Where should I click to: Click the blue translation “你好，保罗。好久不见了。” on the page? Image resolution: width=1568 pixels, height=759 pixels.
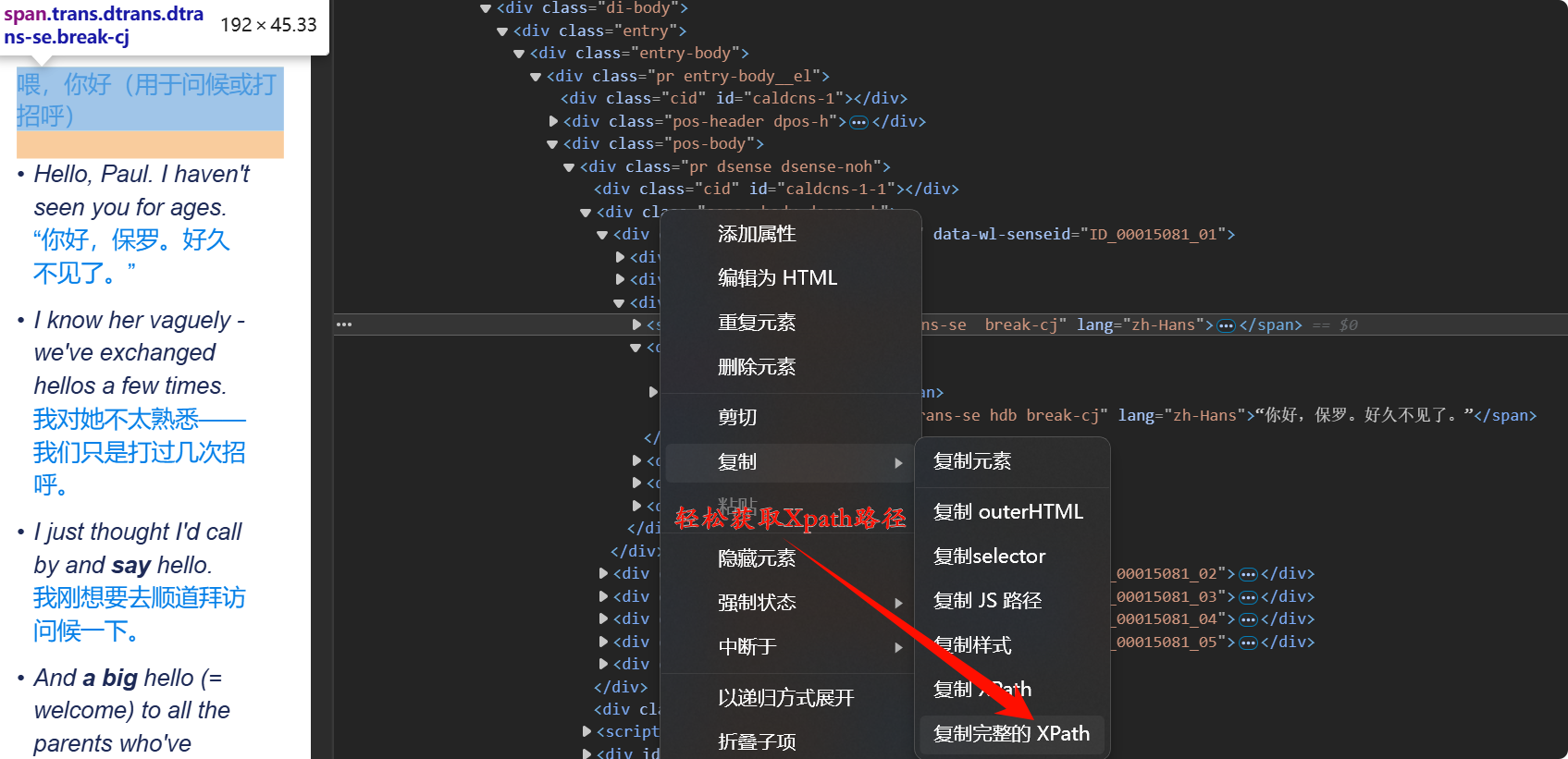[131, 256]
